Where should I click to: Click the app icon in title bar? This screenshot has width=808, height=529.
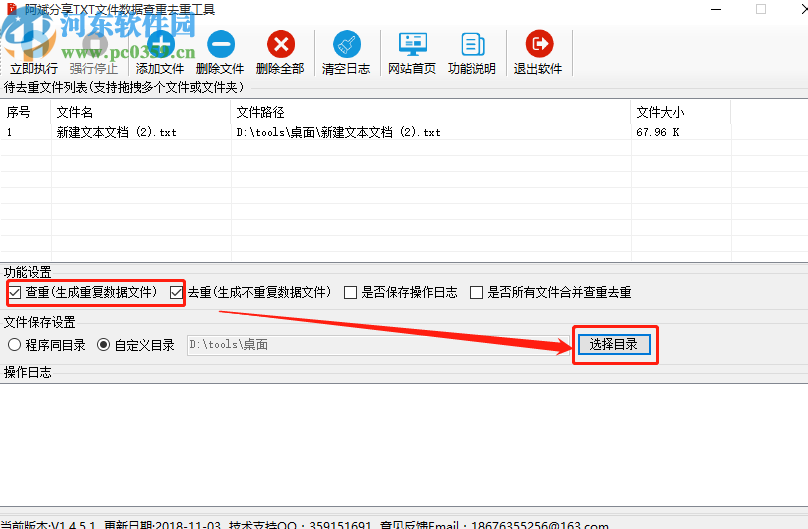click(11, 8)
